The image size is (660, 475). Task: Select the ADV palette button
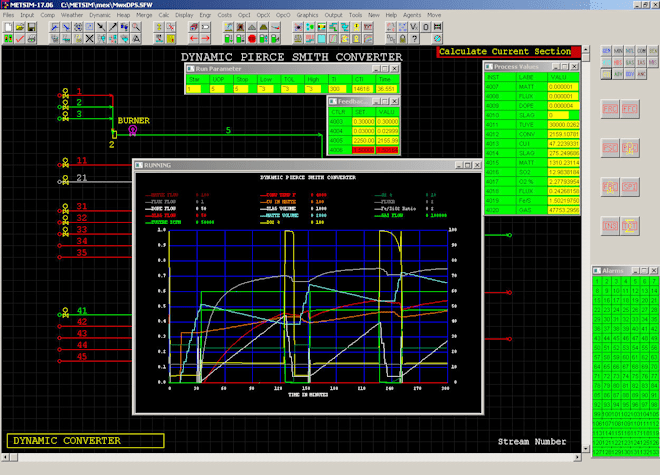618,74
